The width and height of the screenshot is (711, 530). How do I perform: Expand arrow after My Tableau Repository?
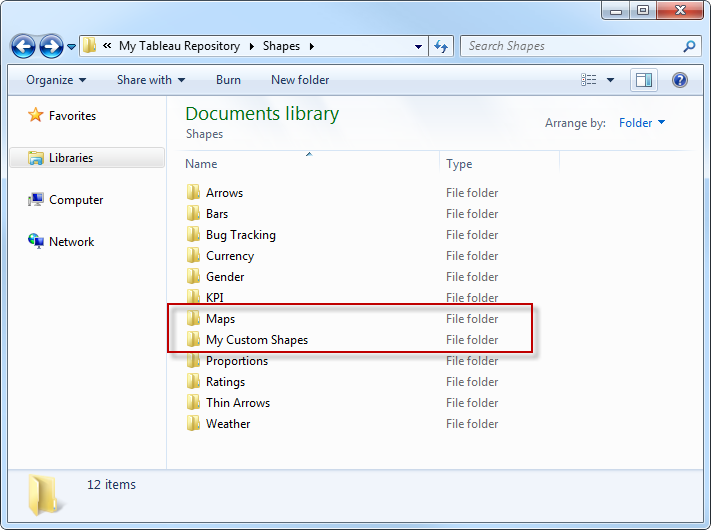coord(252,46)
